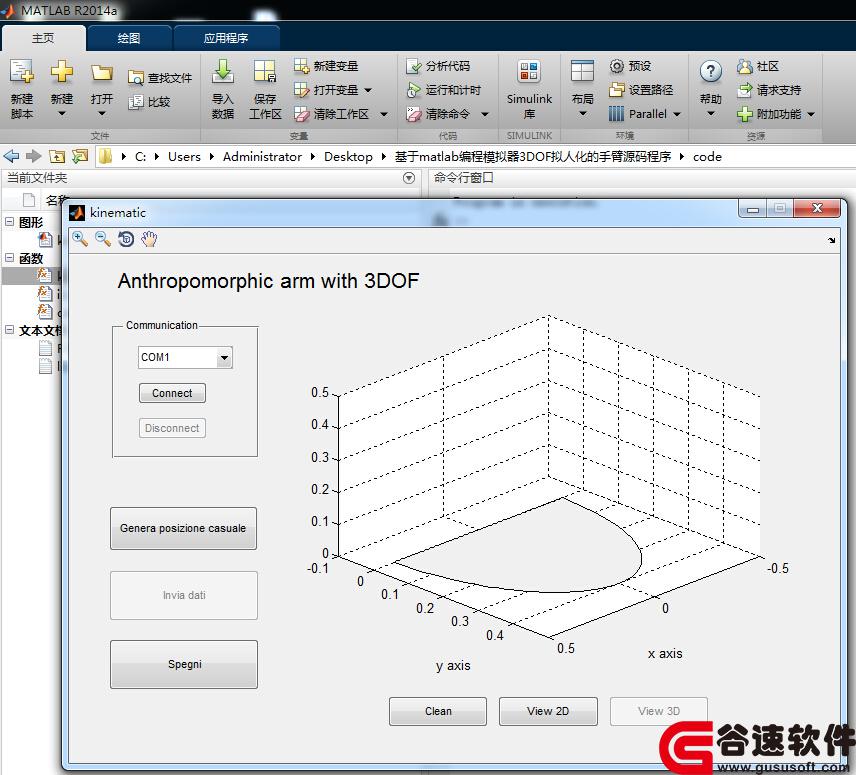Click the up one level folder icon
This screenshot has width=856, height=775.
click(x=57, y=157)
